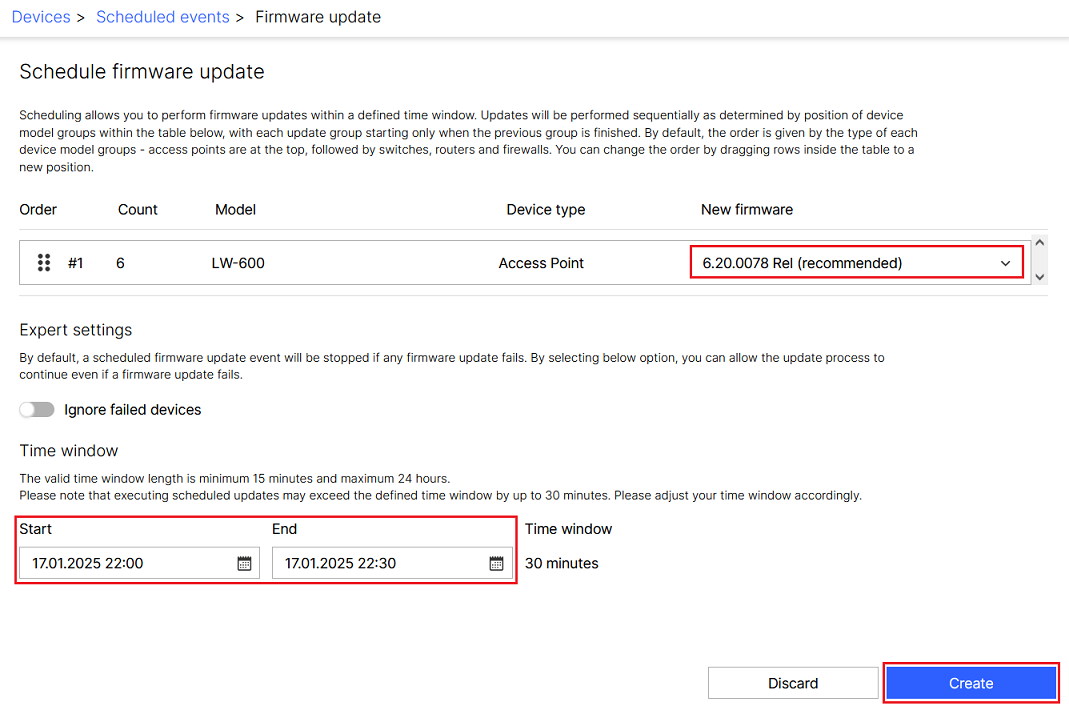The image size is (1069, 710).
Task: Open the End date calendar picker icon
Action: [x=496, y=564]
